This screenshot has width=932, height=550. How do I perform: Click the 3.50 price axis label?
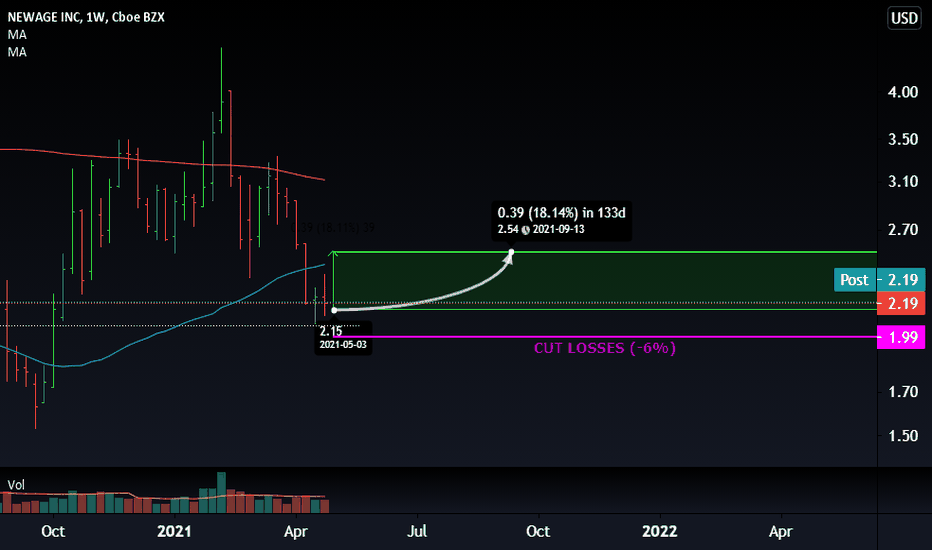tap(903, 139)
